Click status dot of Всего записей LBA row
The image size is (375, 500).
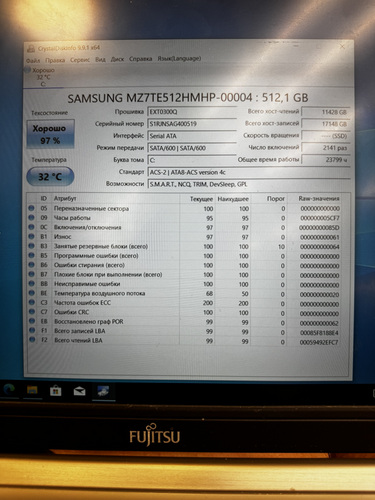32,330
